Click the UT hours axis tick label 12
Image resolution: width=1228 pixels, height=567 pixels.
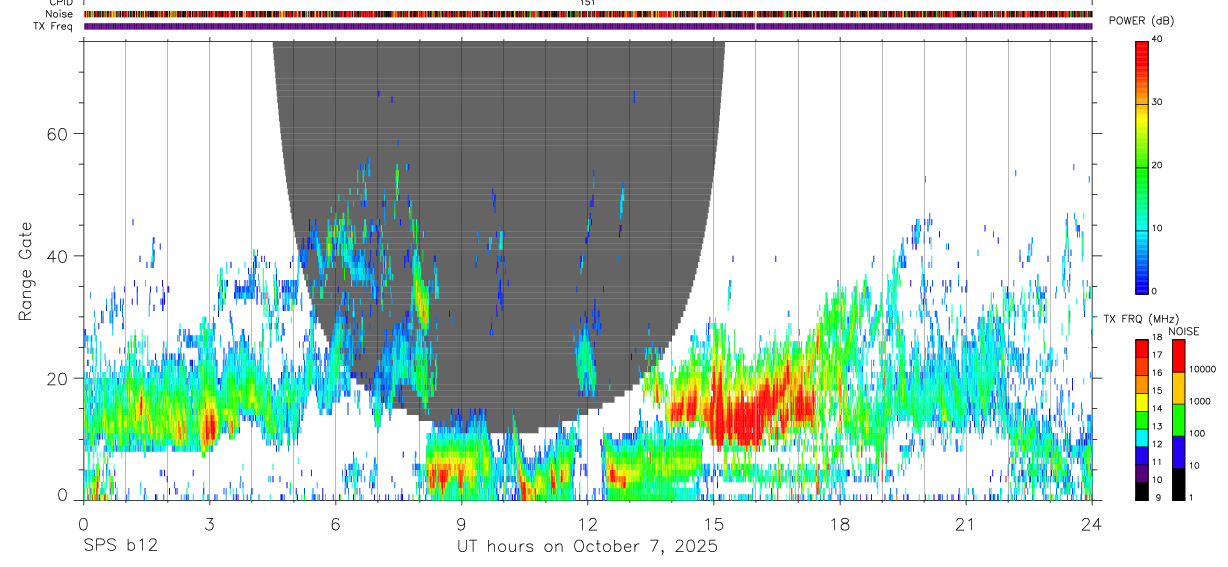point(587,523)
